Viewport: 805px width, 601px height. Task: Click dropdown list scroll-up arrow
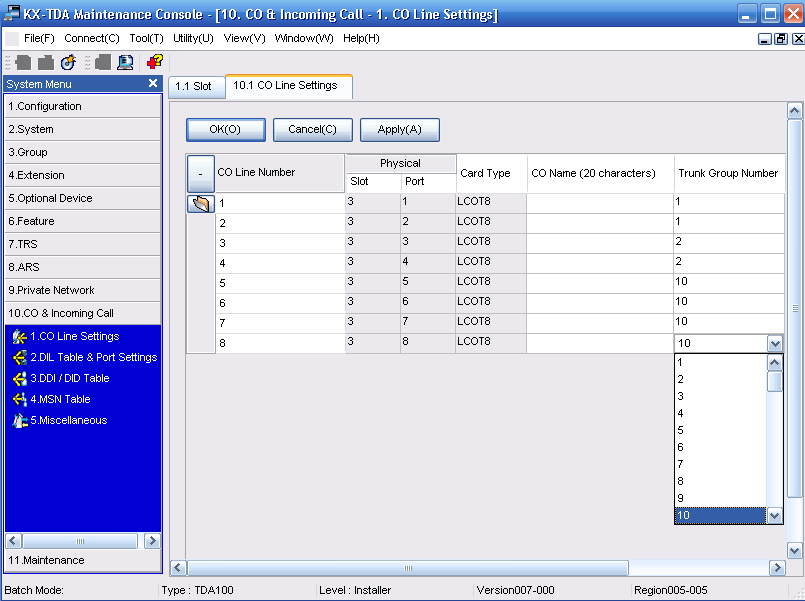point(774,363)
